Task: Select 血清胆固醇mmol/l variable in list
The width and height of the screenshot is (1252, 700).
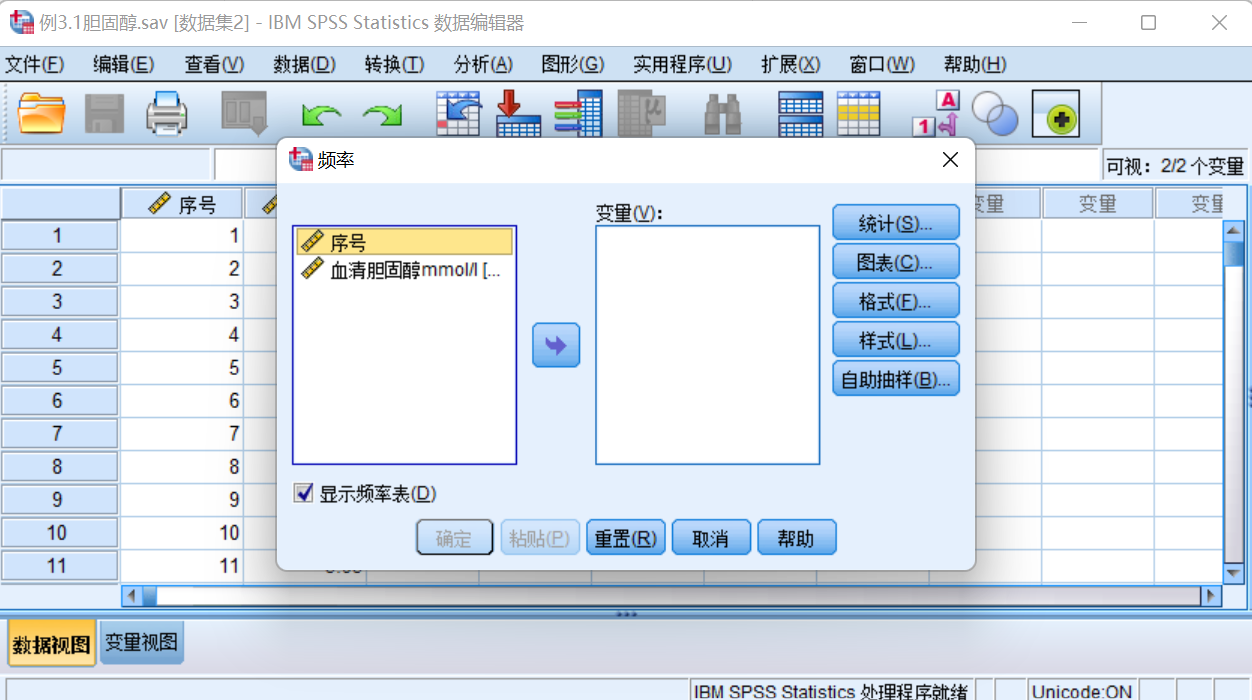Action: (x=404, y=269)
